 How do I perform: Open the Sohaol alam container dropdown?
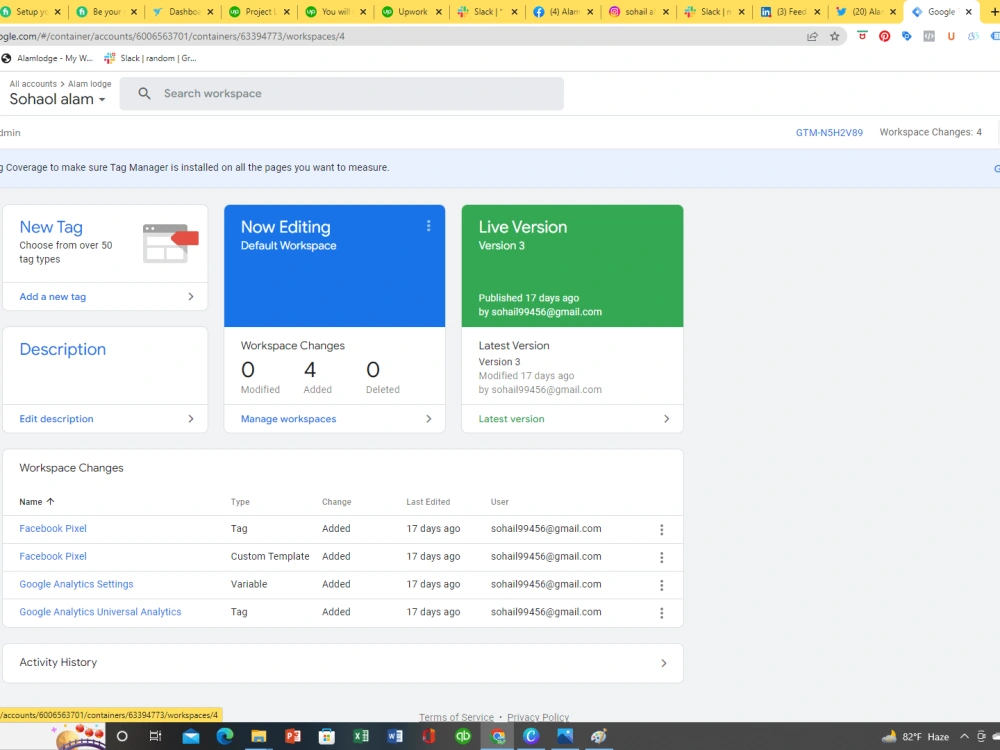tap(57, 99)
